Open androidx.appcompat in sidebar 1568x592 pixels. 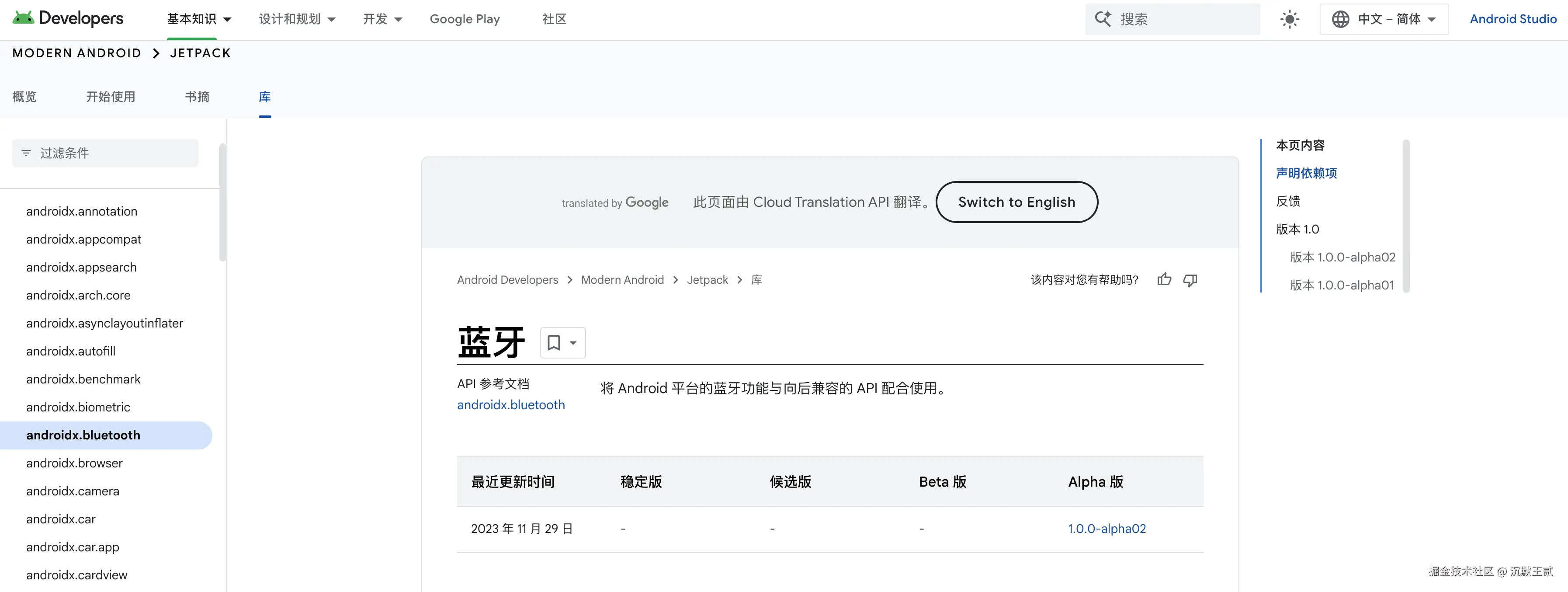(x=83, y=239)
